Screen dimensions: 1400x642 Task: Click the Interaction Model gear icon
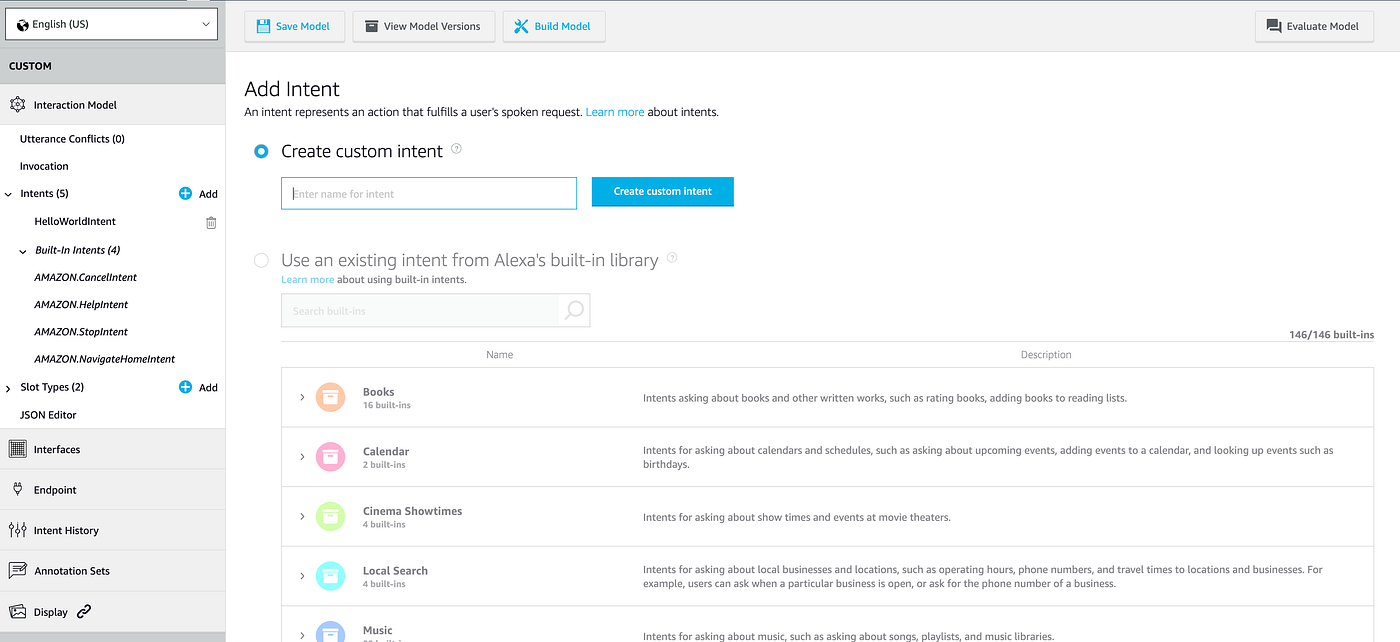click(17, 105)
